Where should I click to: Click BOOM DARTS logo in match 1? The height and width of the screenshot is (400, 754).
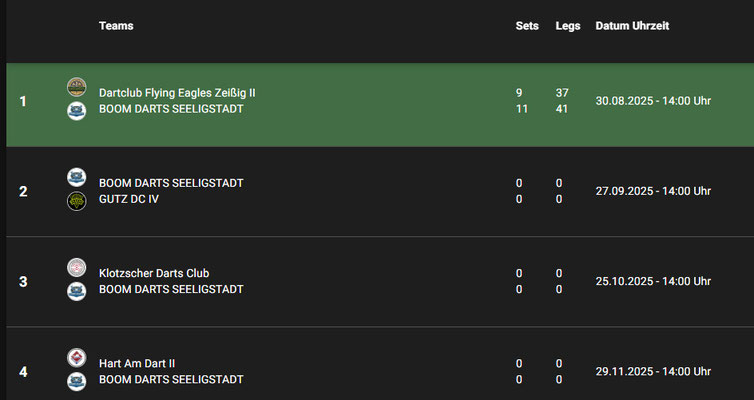[77, 110]
